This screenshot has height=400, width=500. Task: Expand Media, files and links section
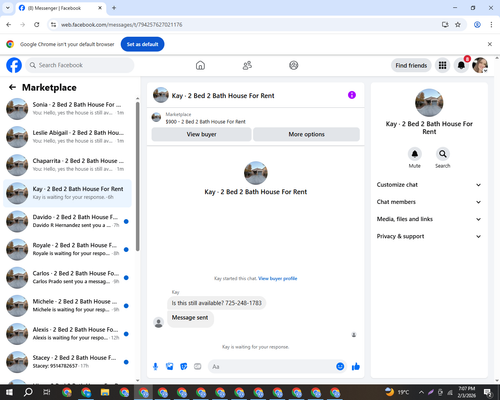tap(429, 219)
